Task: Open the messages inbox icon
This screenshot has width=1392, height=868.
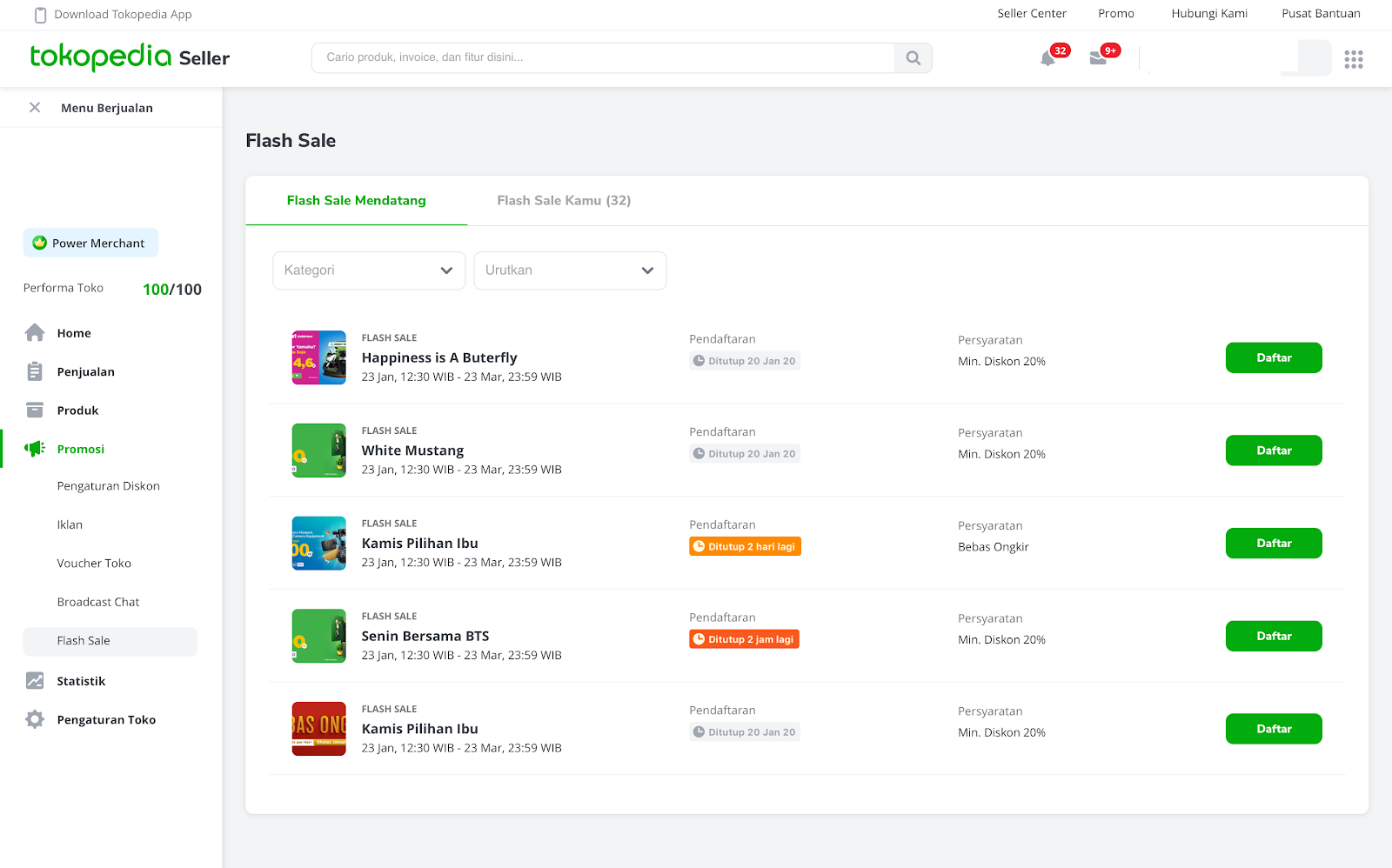Action: tap(1098, 58)
